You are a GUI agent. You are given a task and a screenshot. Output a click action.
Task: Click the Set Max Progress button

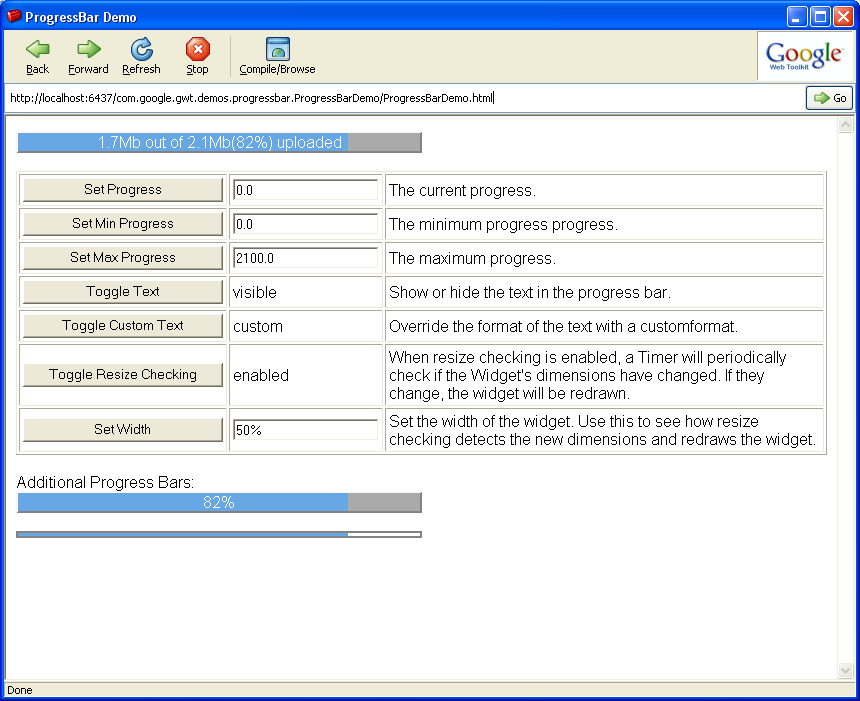123,258
